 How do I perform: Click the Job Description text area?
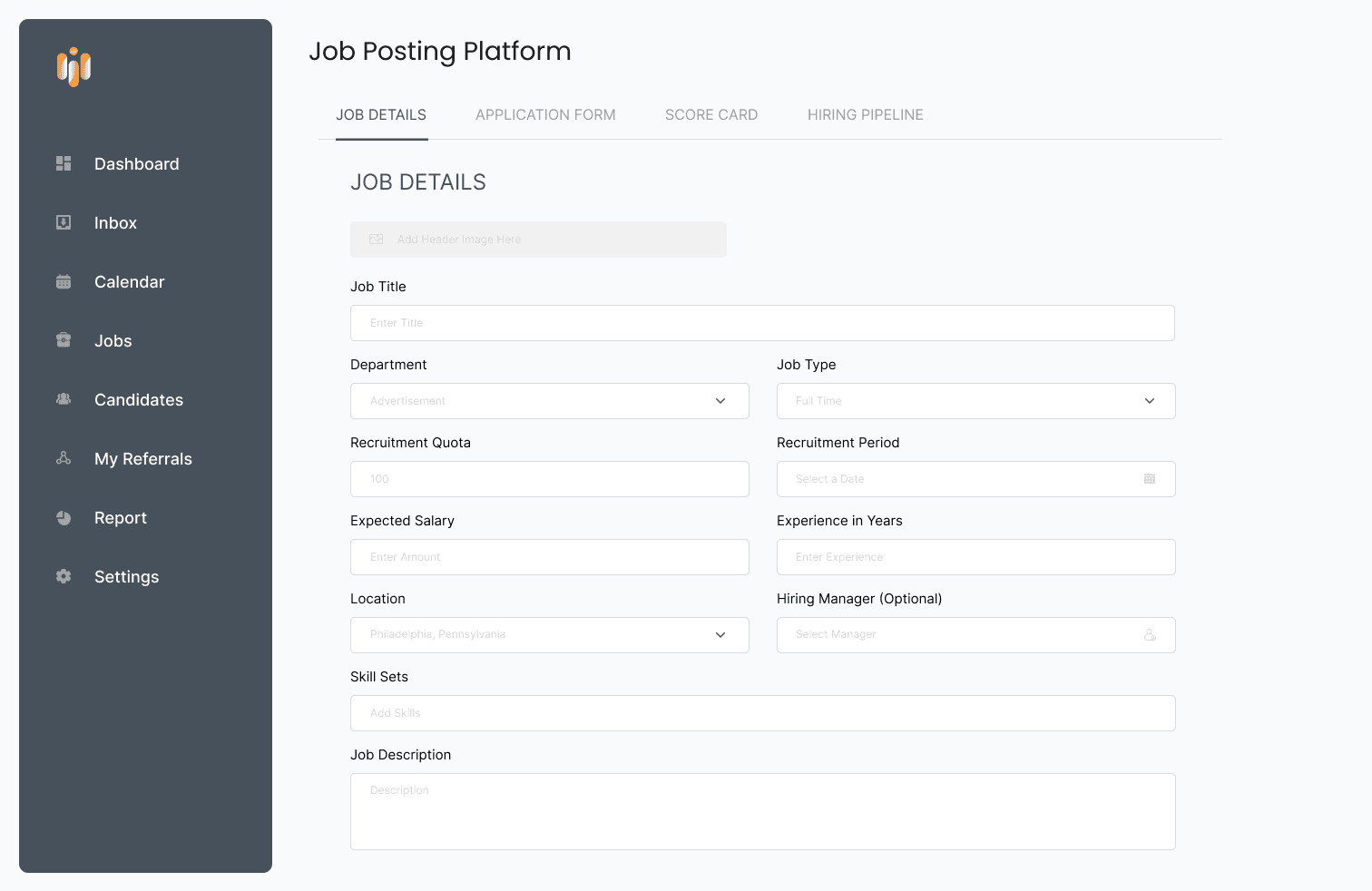click(x=762, y=810)
